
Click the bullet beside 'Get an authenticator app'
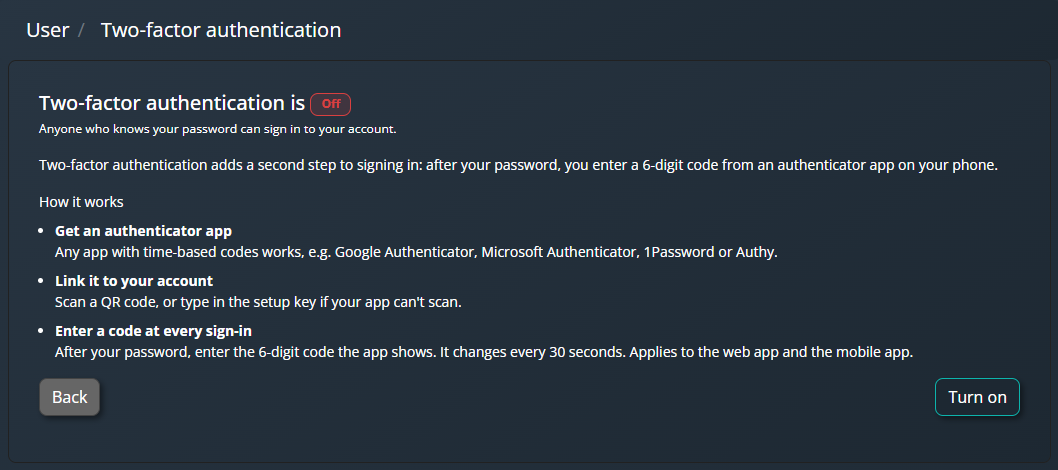coord(43,231)
